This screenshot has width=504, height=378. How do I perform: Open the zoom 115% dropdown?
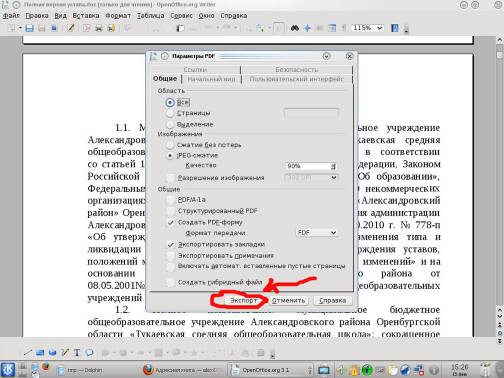(x=367, y=28)
